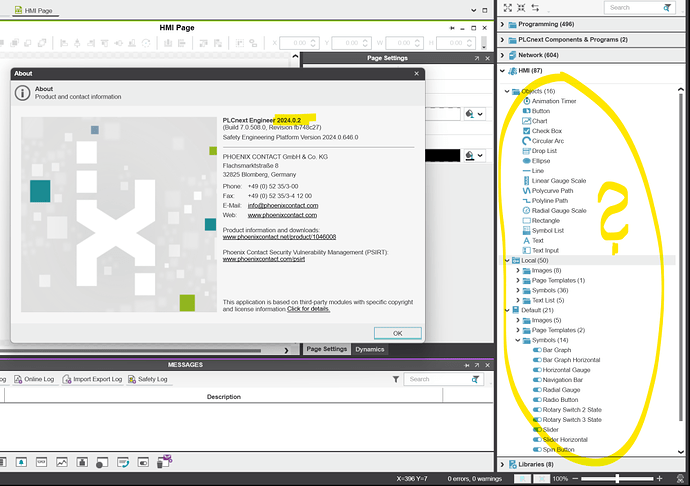Click the components Search field

pyautogui.click(x=630, y=7)
